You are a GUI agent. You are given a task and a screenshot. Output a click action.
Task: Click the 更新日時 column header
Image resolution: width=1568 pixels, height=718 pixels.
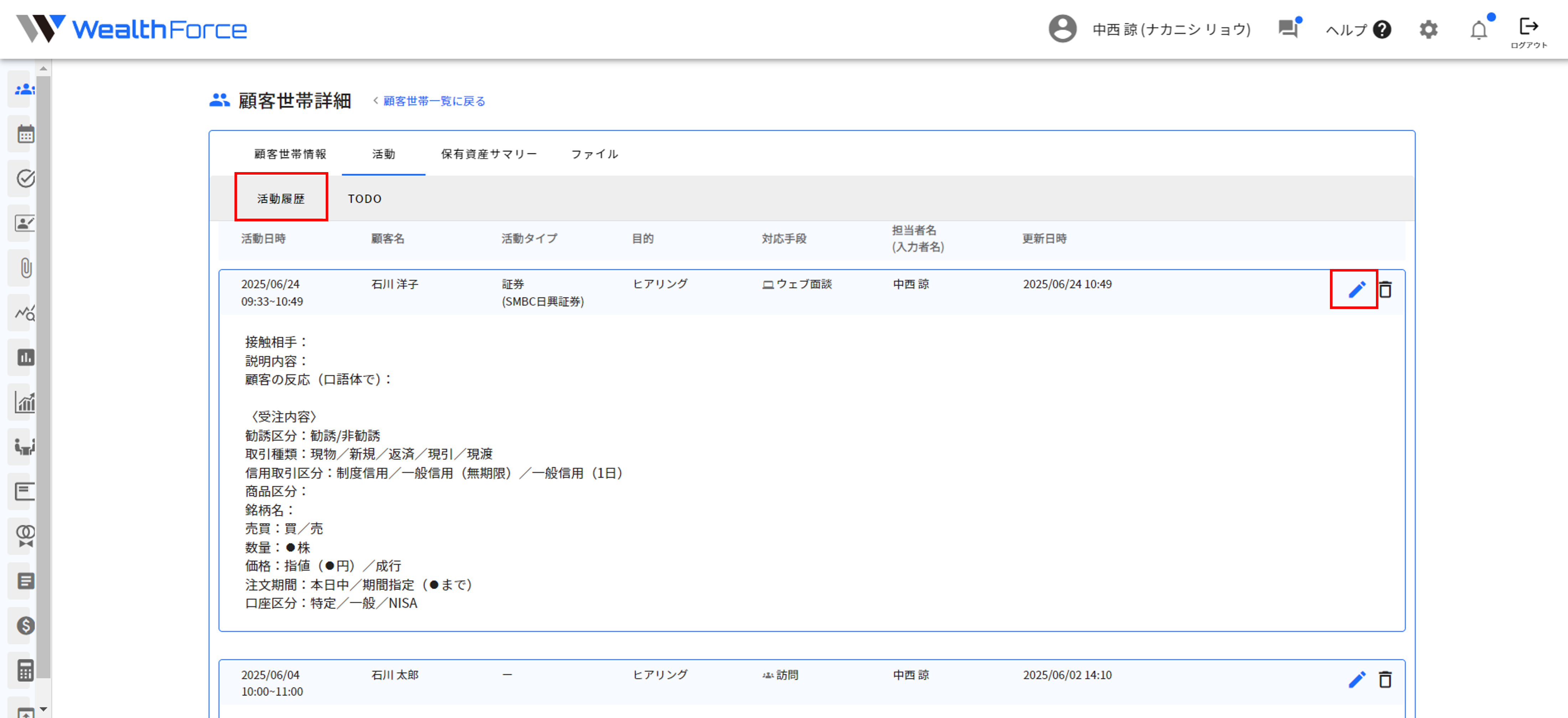pyautogui.click(x=1044, y=238)
